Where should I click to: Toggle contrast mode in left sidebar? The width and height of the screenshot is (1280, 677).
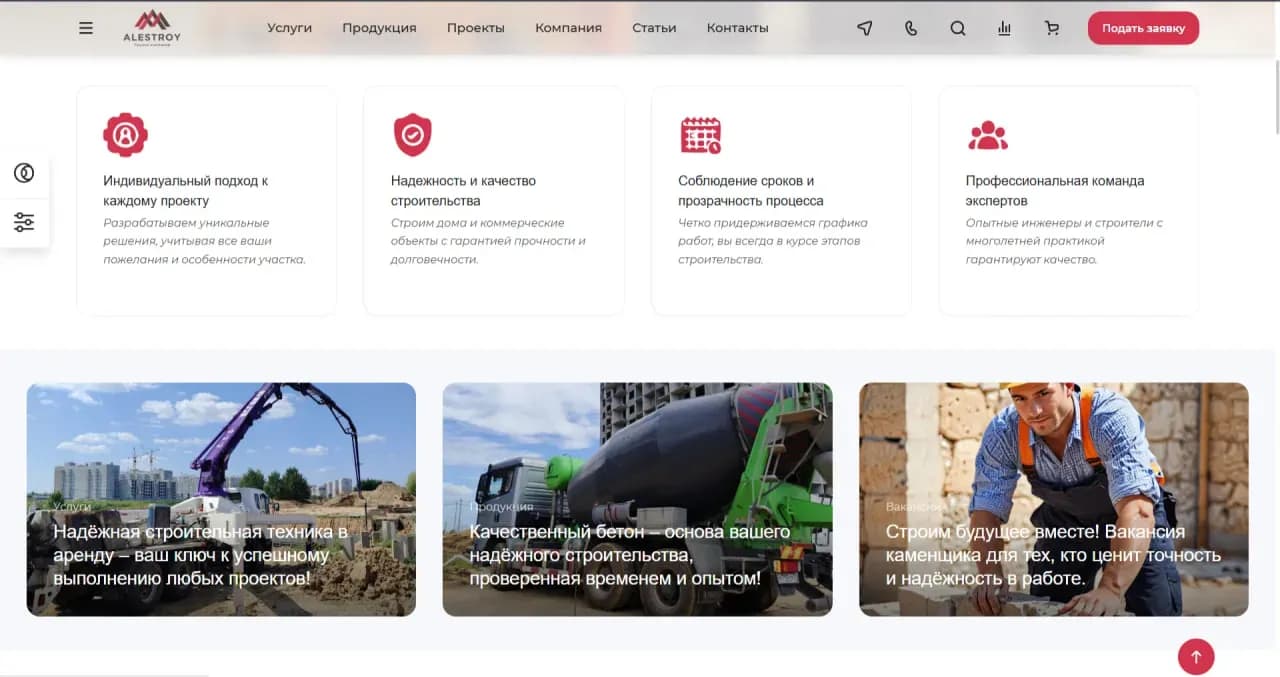point(25,172)
